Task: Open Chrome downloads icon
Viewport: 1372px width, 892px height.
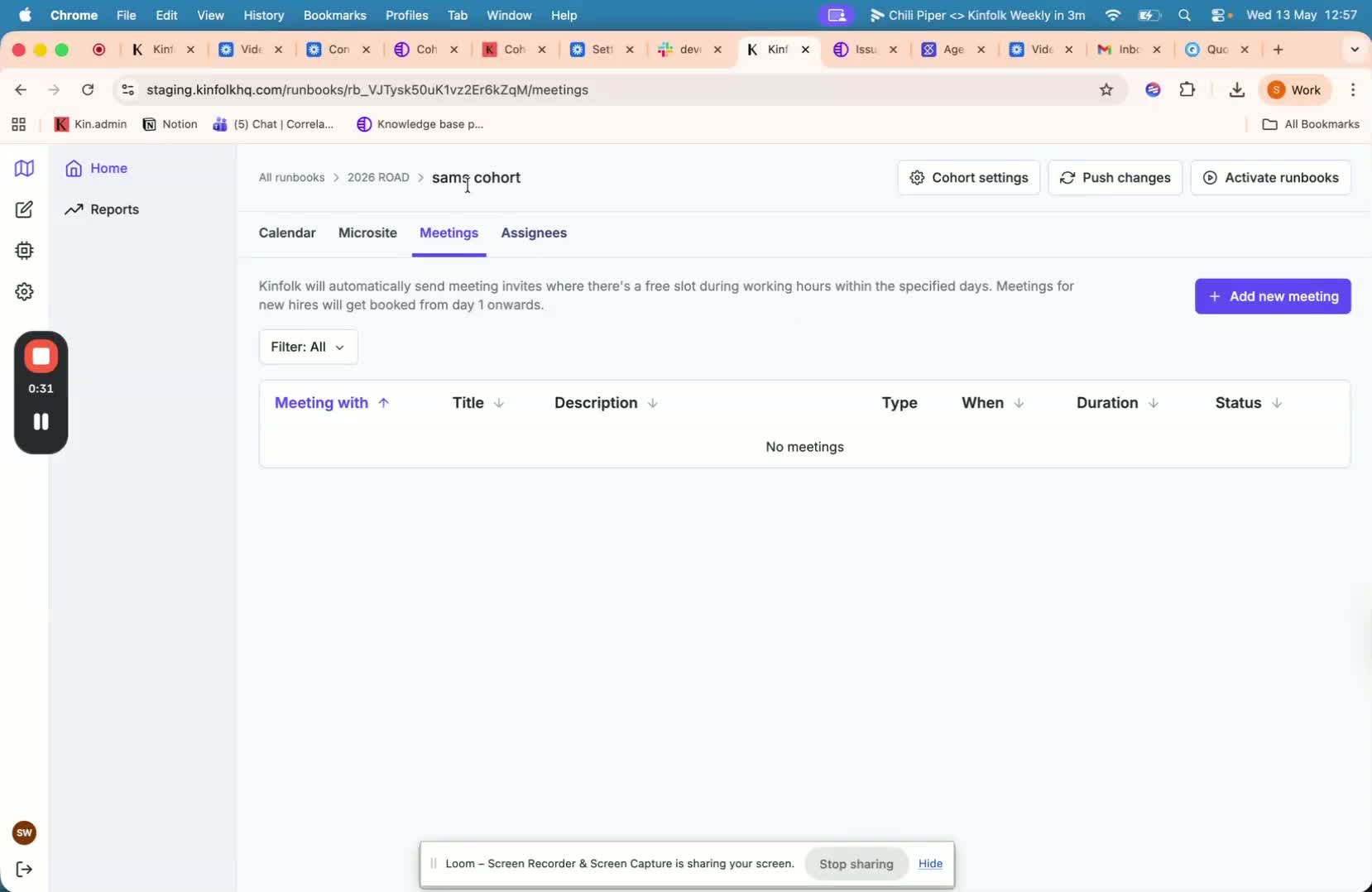Action: pos(1236,89)
